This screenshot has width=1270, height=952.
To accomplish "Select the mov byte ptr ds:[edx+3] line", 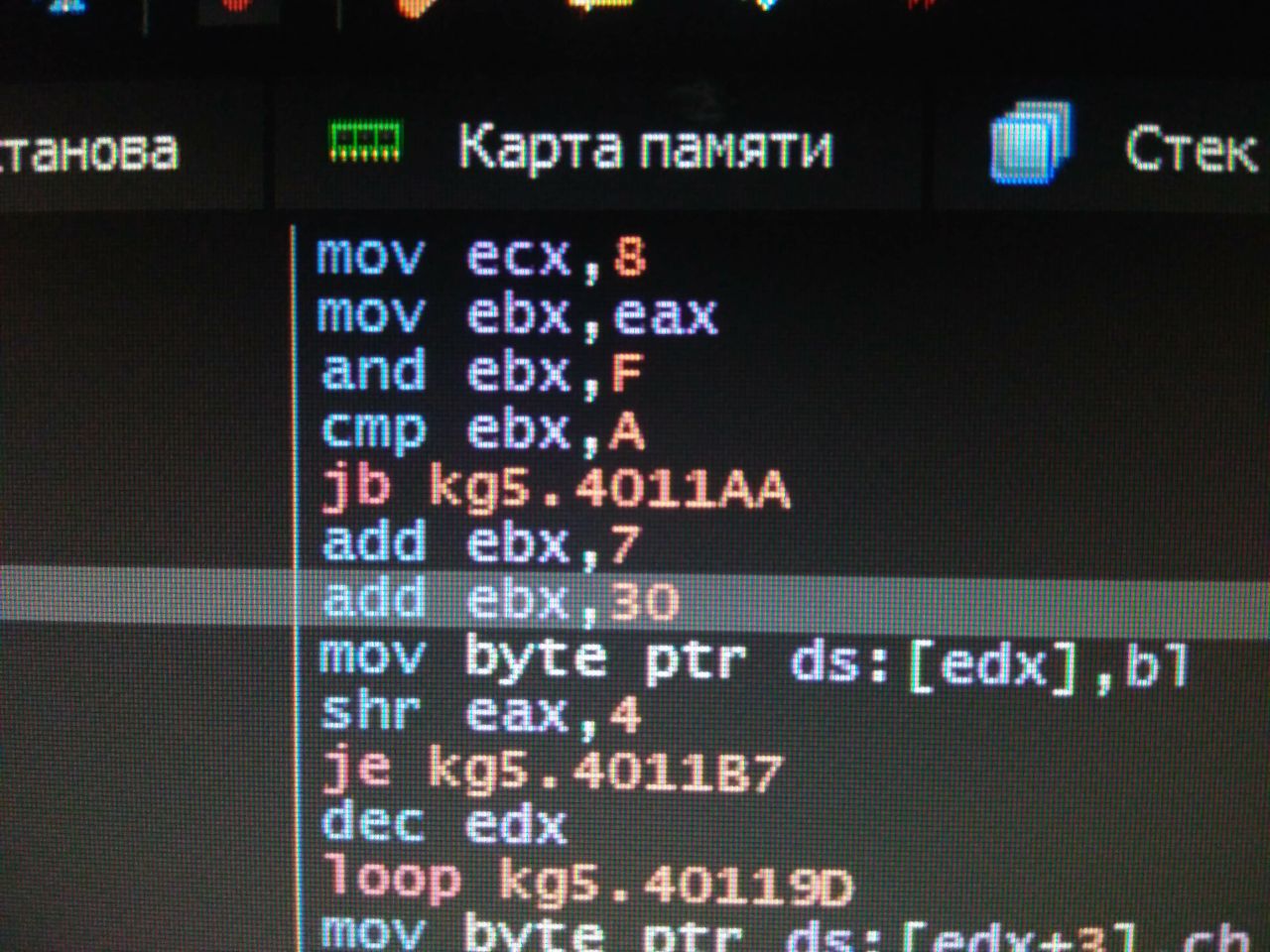I will pyautogui.click(x=784, y=935).
